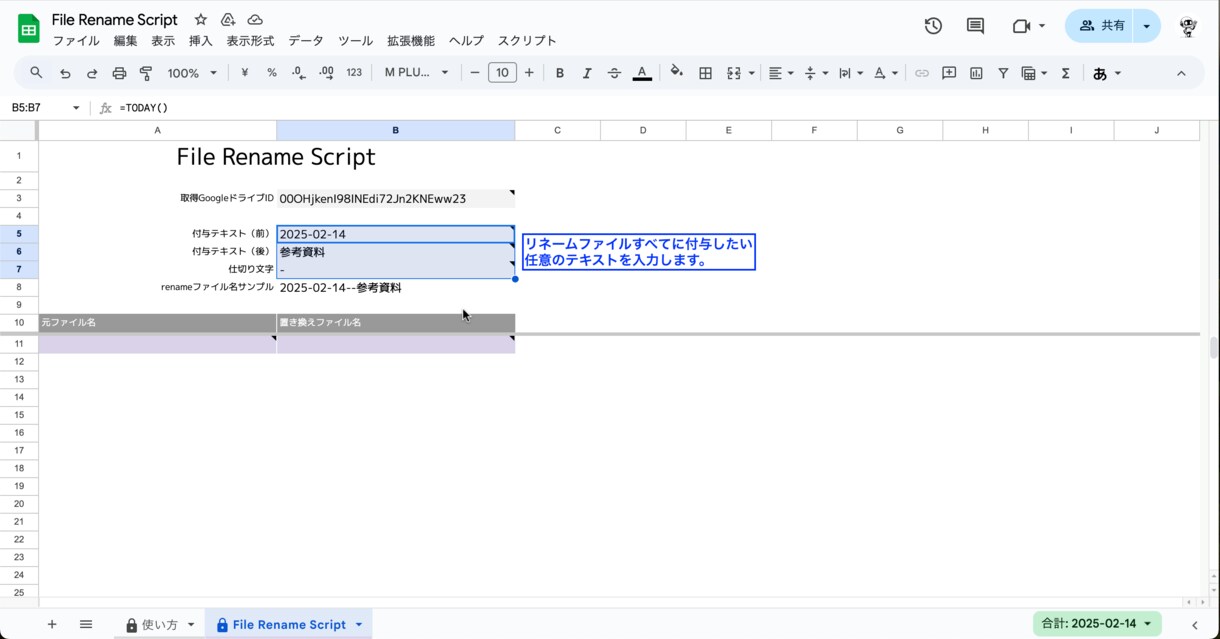Image resolution: width=1220 pixels, height=639 pixels.
Task: Open the functions sigma menu
Action: (1066, 73)
